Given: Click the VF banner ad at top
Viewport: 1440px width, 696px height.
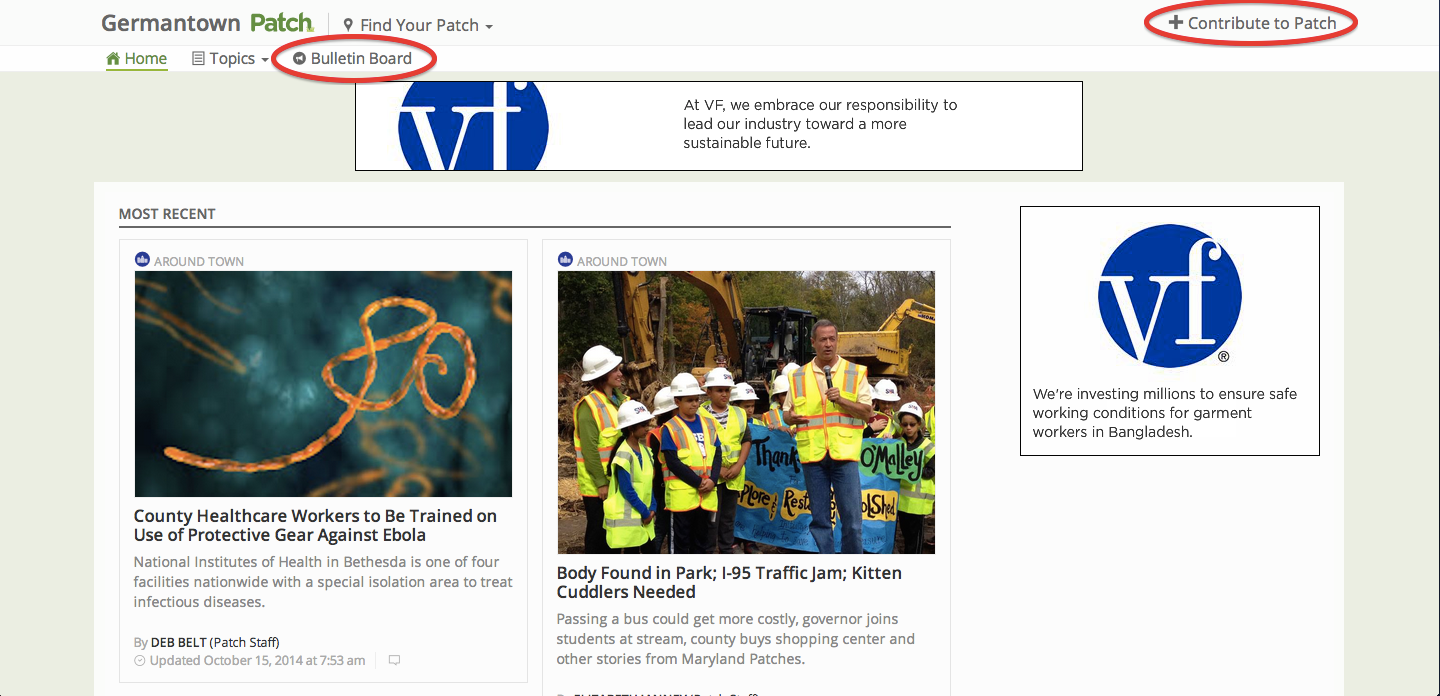Looking at the screenshot, I should [x=719, y=126].
